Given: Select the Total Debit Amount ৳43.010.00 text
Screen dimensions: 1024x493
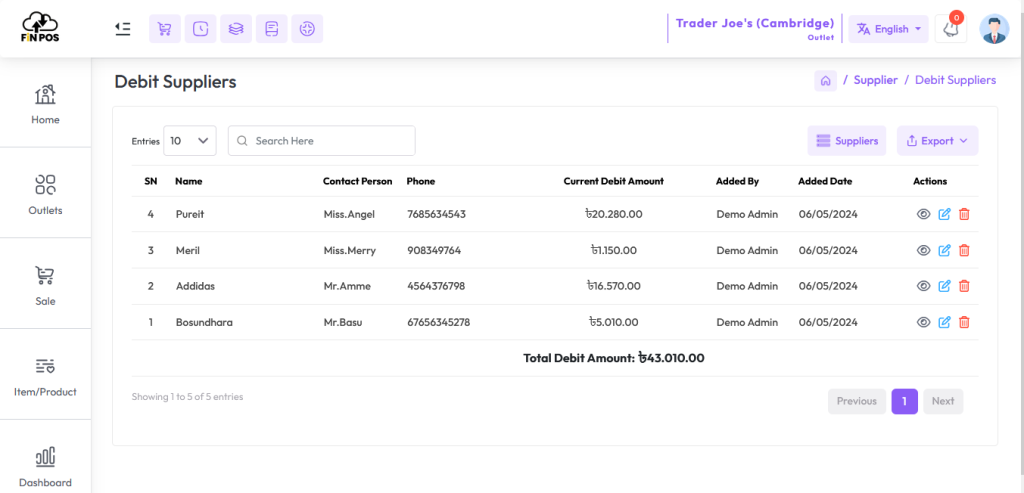Looking at the screenshot, I should click(613, 358).
